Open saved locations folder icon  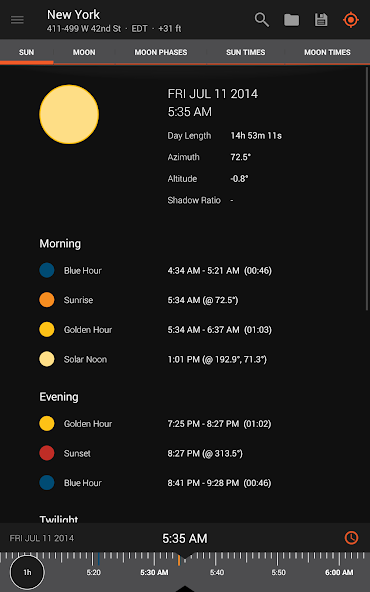tap(291, 20)
